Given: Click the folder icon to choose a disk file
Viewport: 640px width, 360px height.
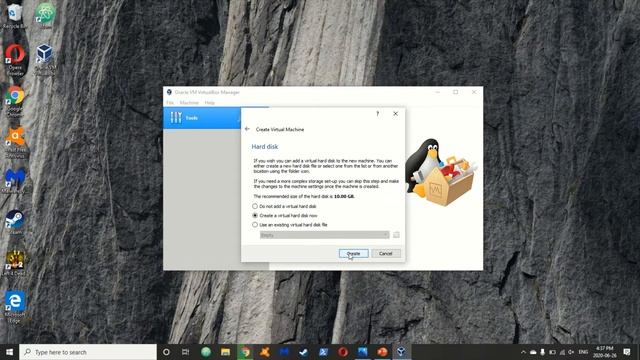Looking at the screenshot, I should pos(396,235).
